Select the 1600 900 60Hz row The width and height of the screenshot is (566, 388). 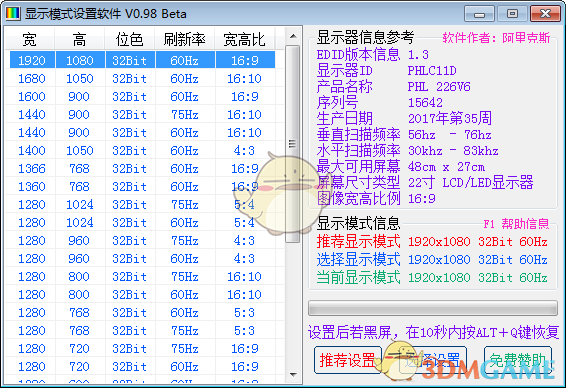click(142, 96)
